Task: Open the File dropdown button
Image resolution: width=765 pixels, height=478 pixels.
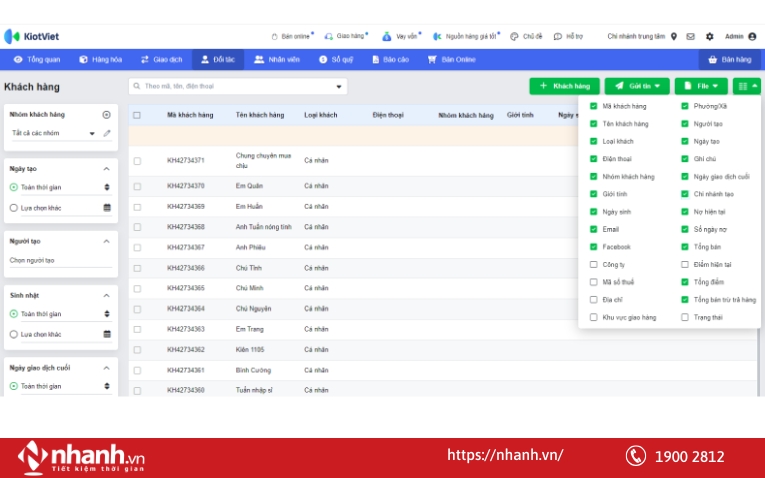Action: coord(701,86)
